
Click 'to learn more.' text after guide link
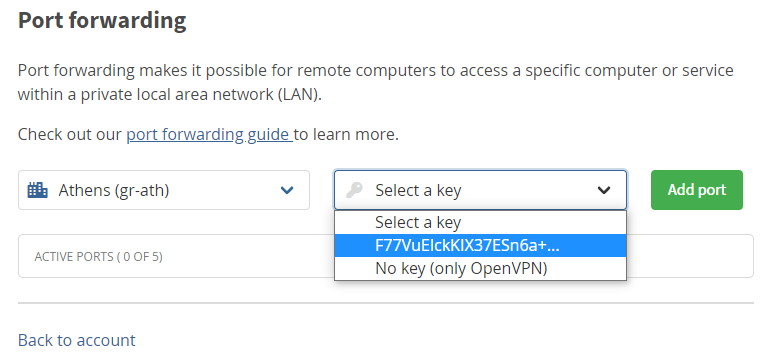[347, 134]
